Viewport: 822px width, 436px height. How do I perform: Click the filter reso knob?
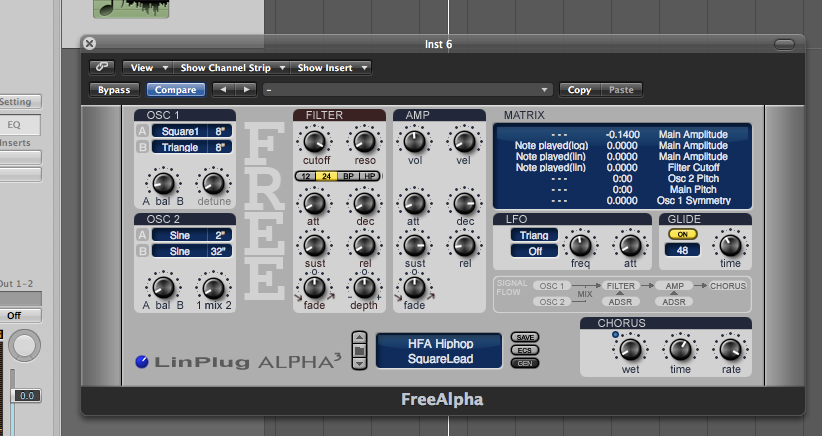point(364,141)
